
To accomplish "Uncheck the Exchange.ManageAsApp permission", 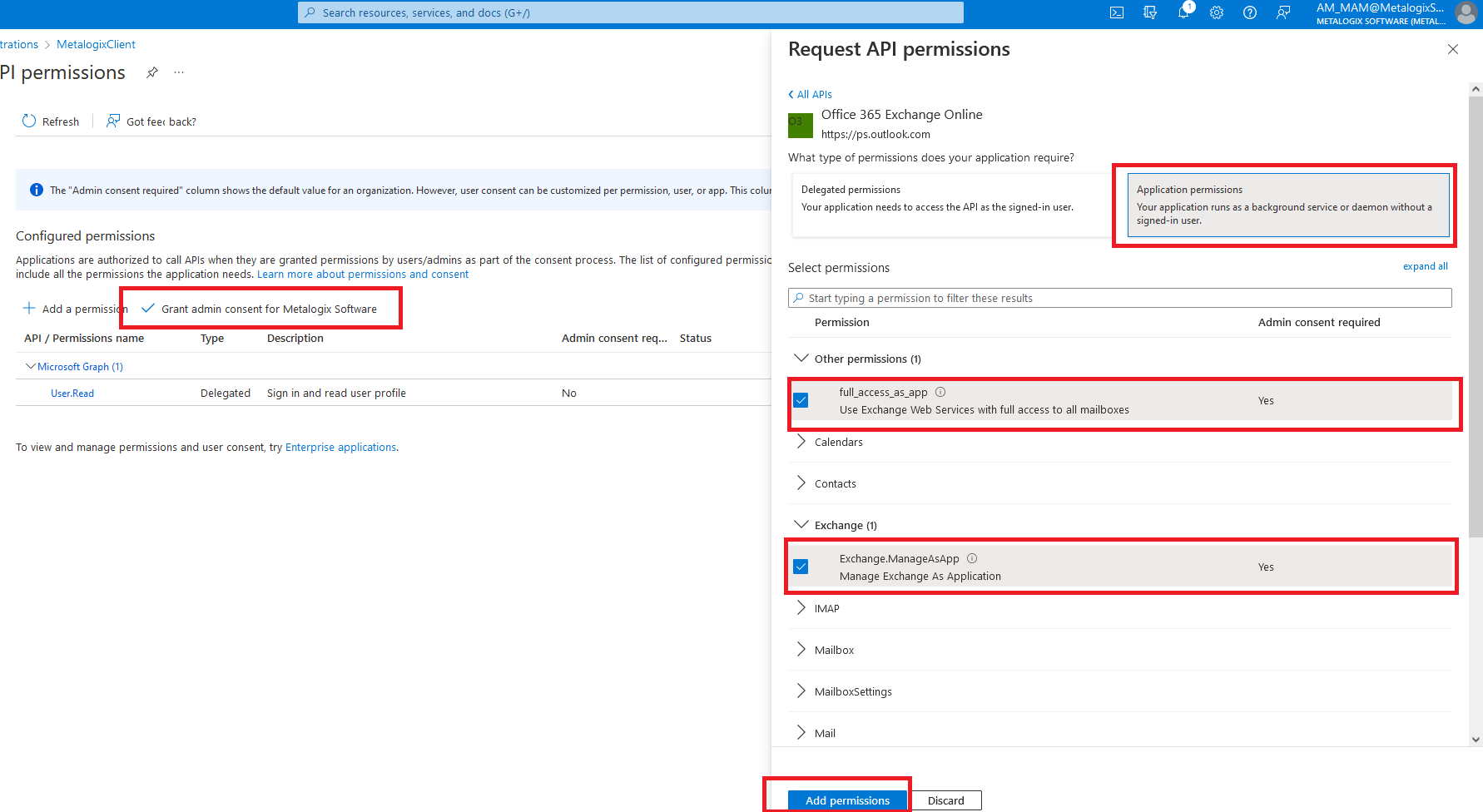I will [x=801, y=567].
